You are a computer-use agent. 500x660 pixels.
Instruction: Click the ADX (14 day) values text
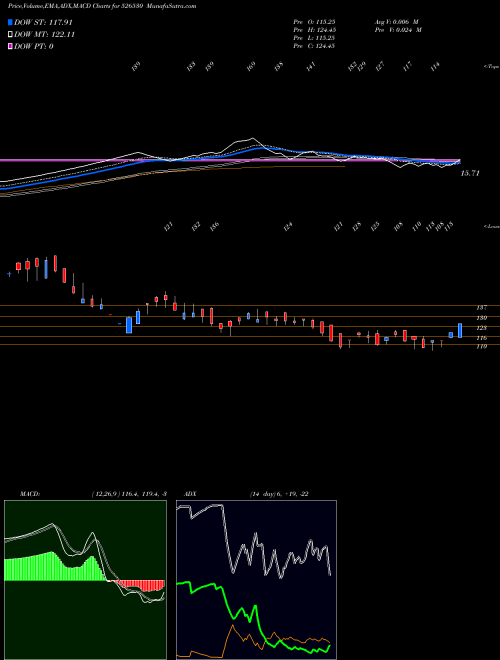click(279, 494)
